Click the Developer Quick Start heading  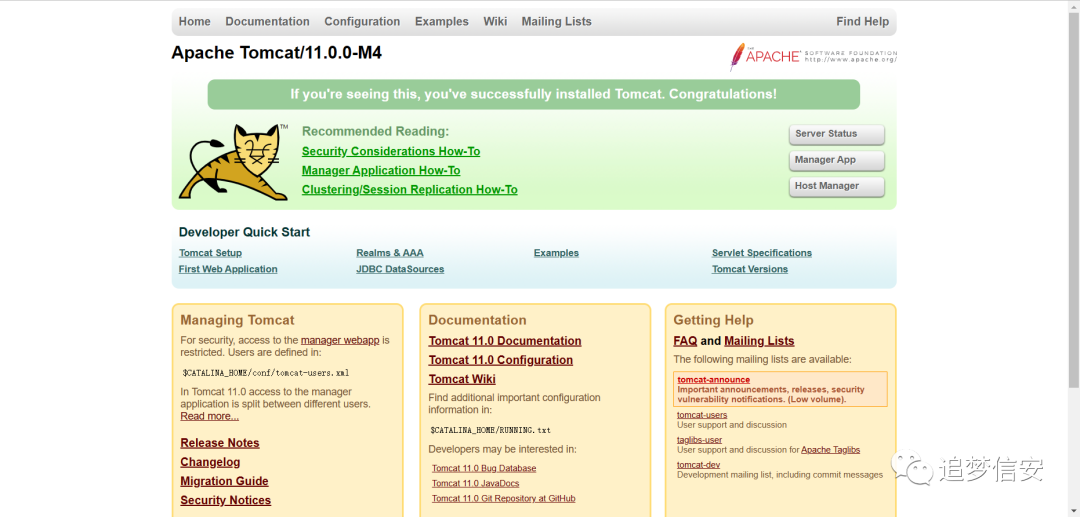coord(245,232)
